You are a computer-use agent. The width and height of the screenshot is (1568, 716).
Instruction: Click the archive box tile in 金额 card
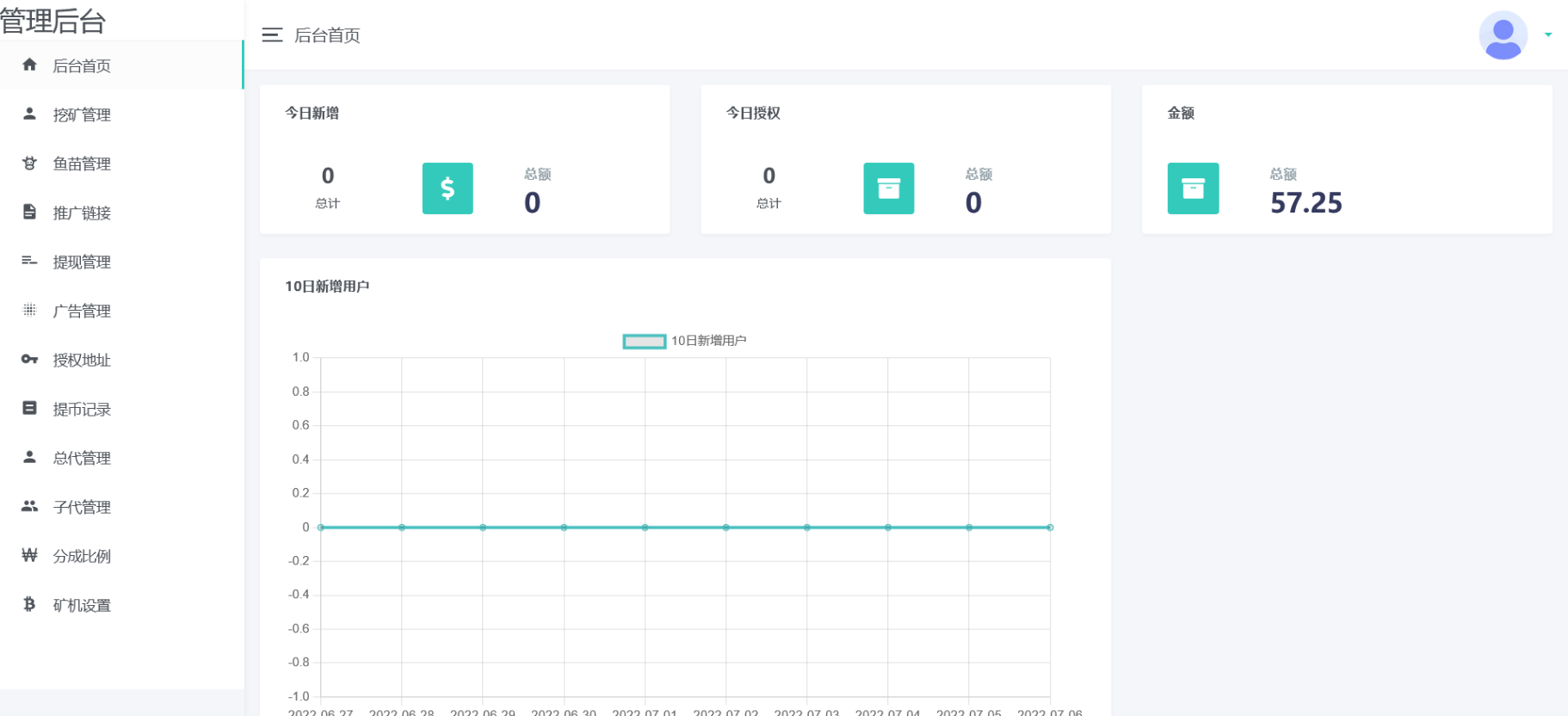click(x=1193, y=188)
